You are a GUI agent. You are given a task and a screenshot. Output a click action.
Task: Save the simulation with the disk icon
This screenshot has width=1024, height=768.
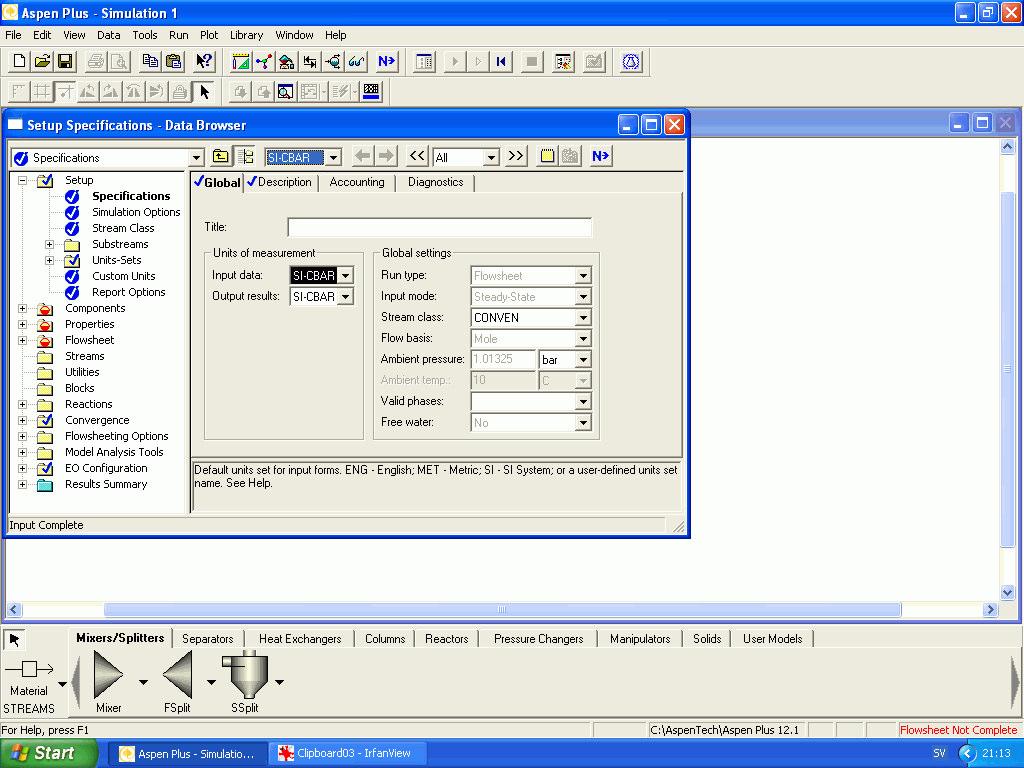[x=65, y=61]
